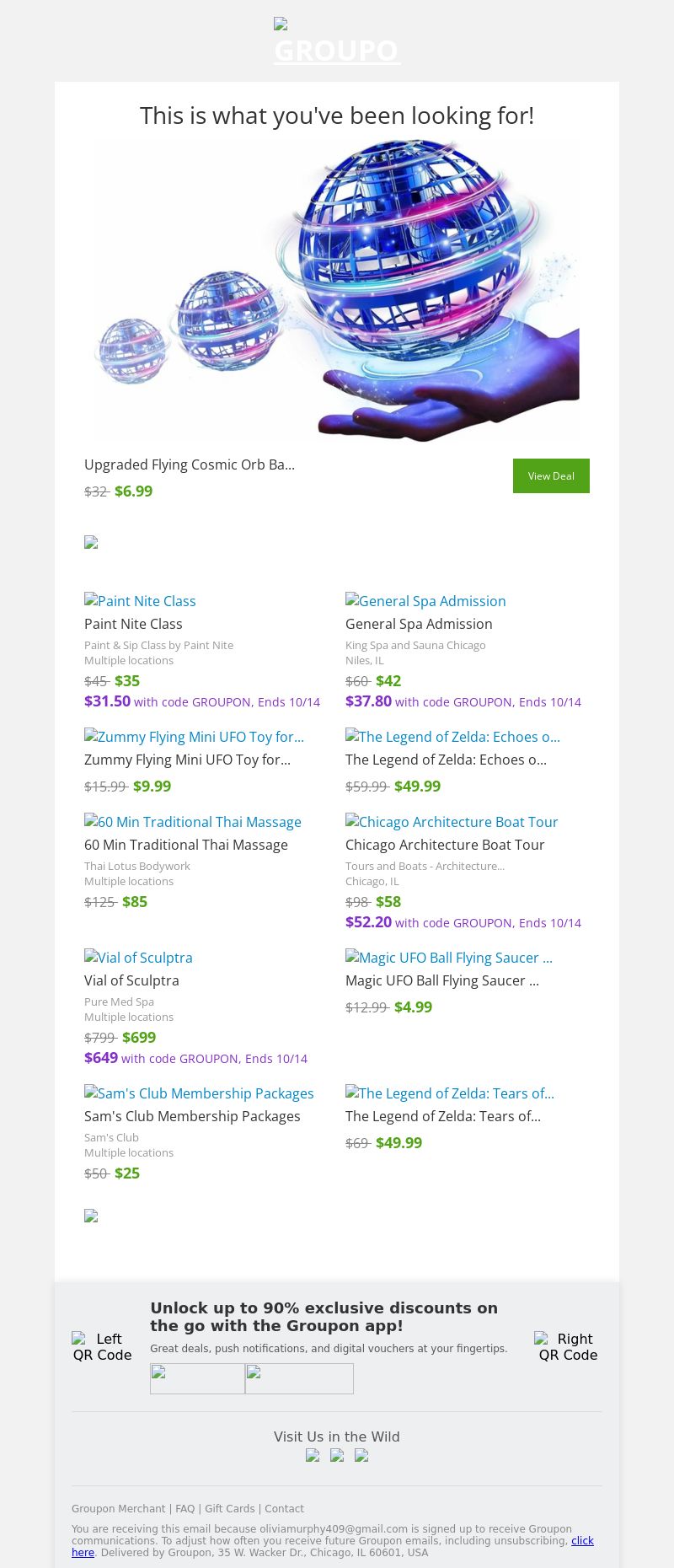This screenshot has width=674, height=1568.
Task: Open Sam's Club Membership Packages image link
Action: pos(199,1093)
